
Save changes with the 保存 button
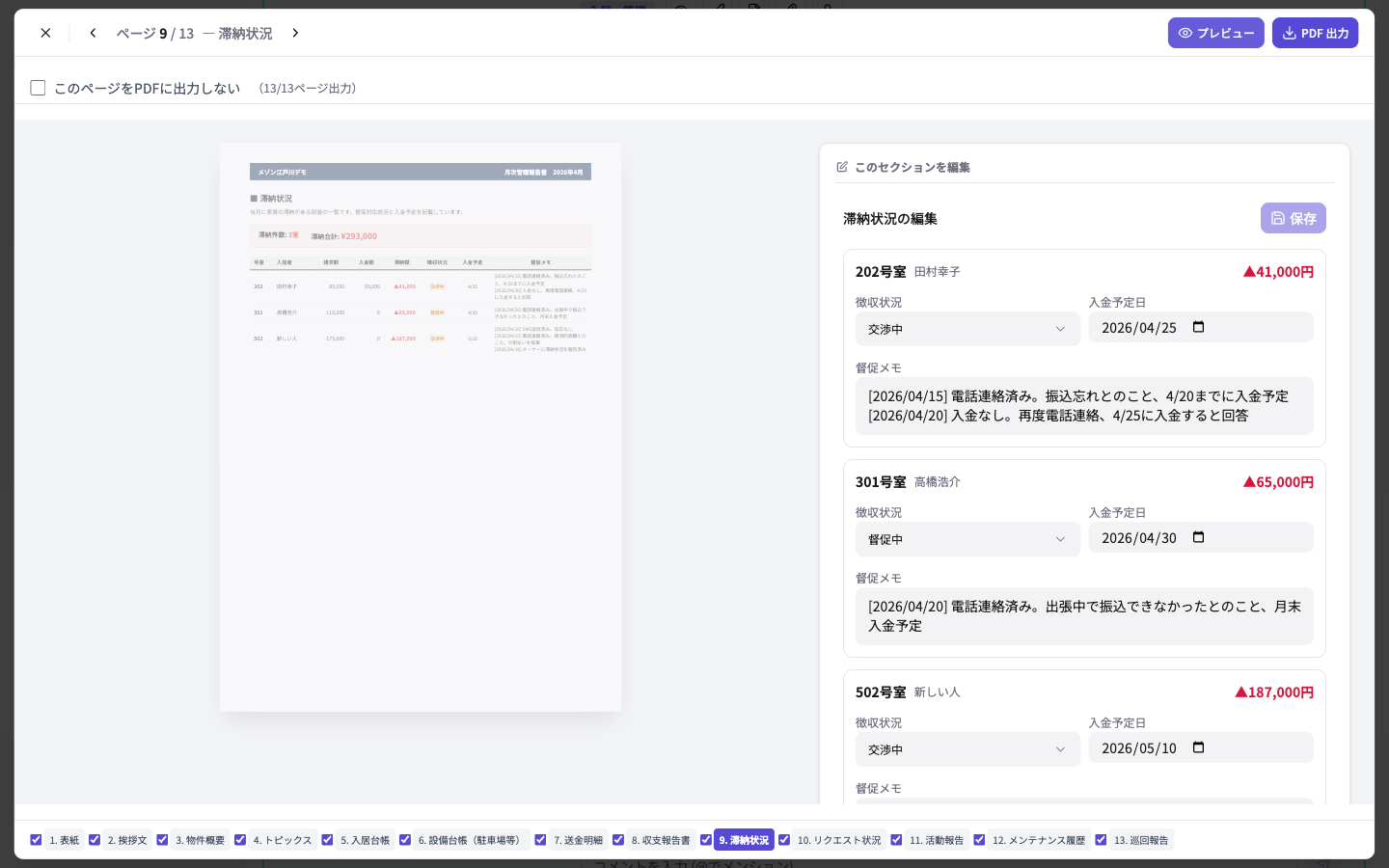tap(1293, 218)
